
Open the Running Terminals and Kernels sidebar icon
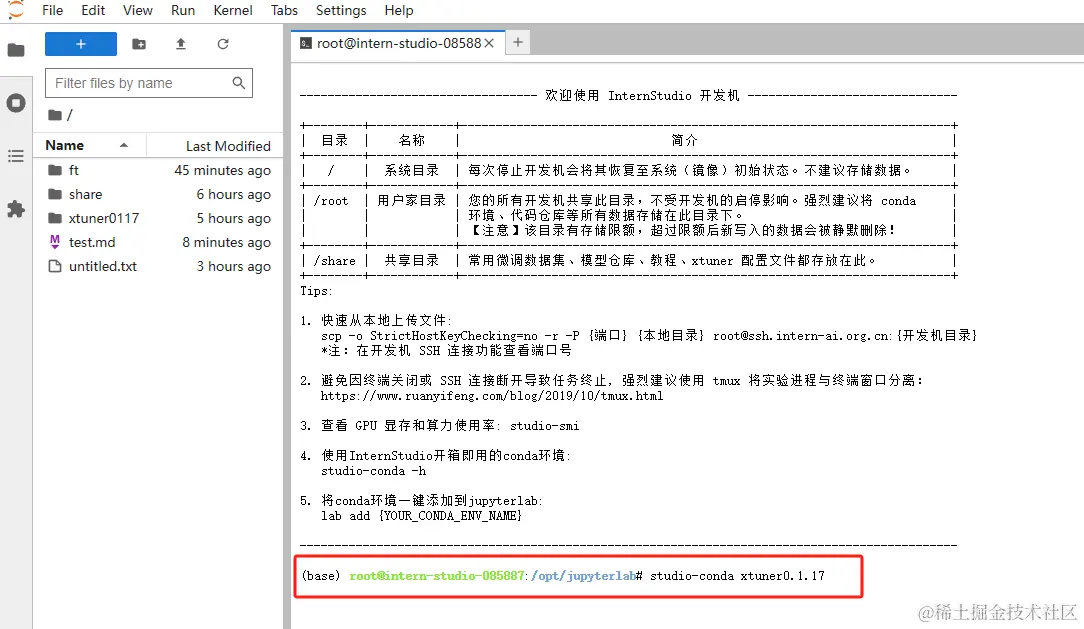(x=16, y=103)
